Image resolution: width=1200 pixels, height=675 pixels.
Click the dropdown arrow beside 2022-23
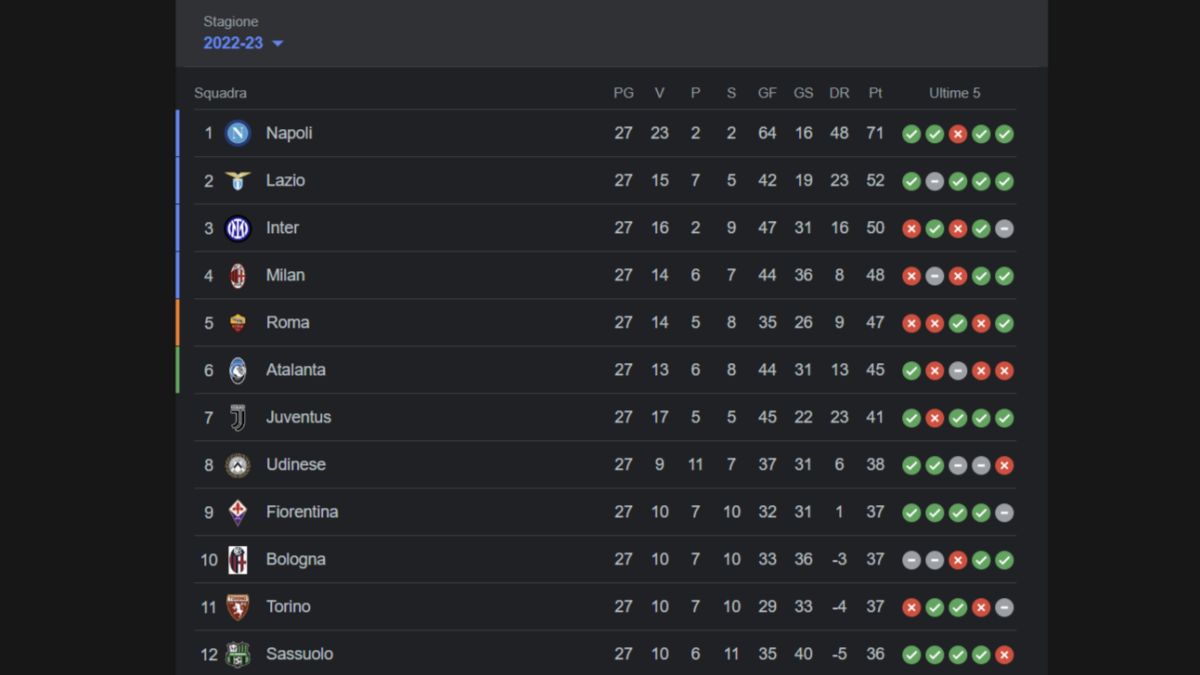point(278,44)
